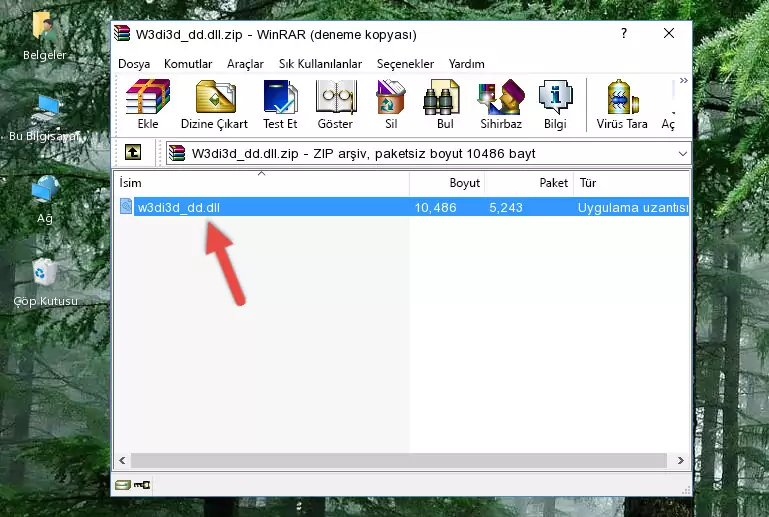Select the w3di3d_dd.dll file name
Screen dimensions: 769x517
[179, 207]
